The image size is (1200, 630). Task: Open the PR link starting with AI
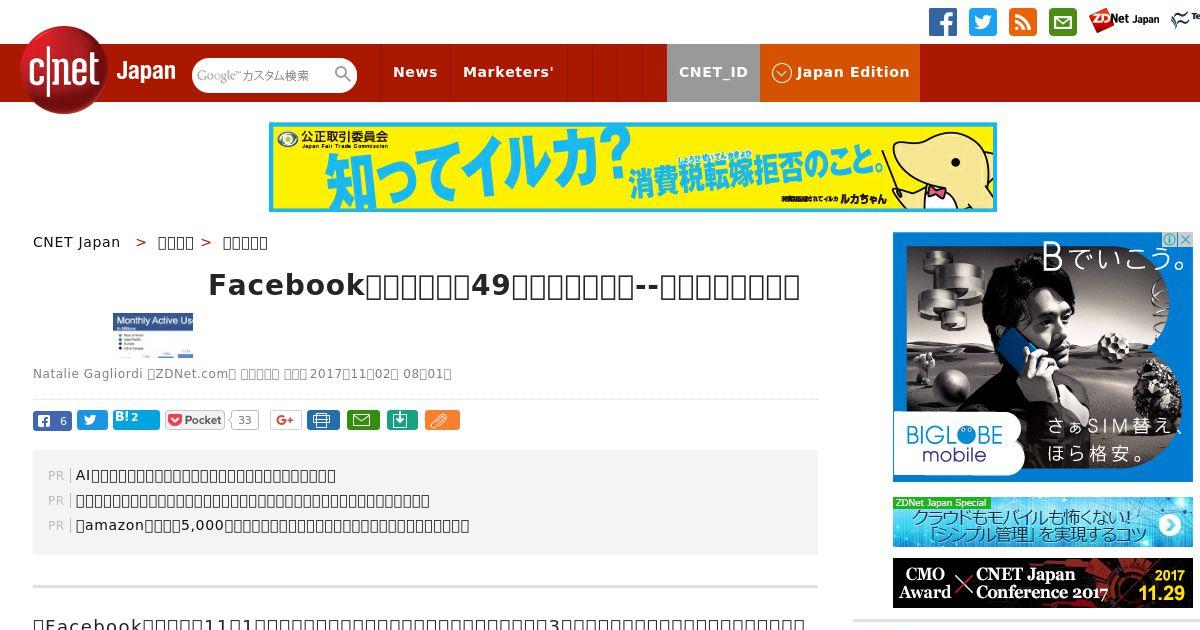(206, 475)
